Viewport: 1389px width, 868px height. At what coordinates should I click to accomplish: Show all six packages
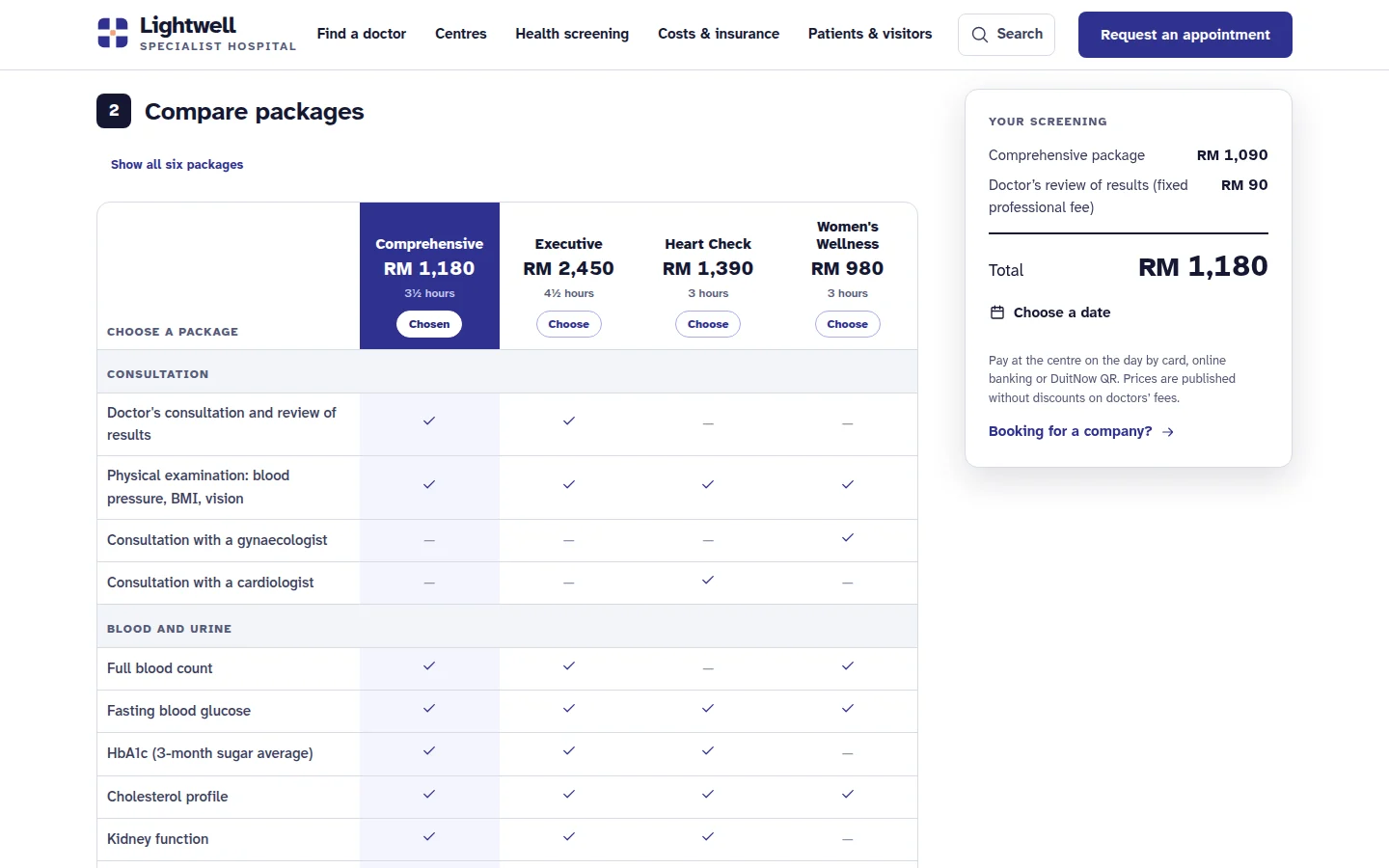177,165
